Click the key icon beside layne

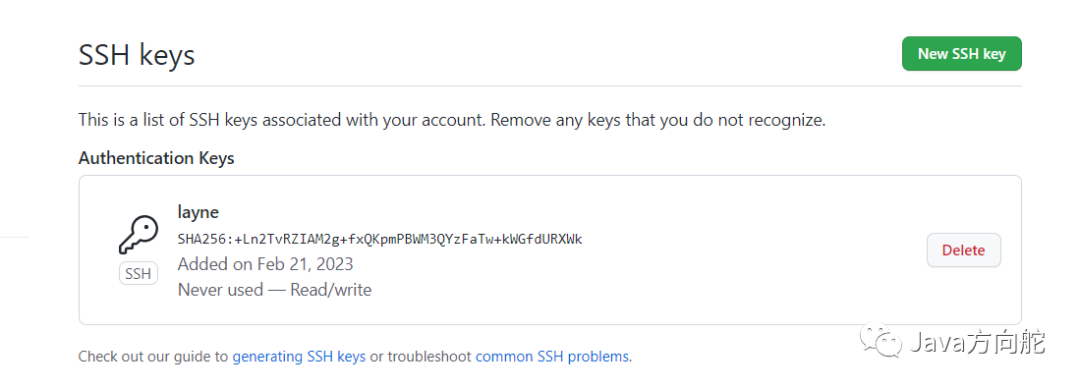pos(138,236)
